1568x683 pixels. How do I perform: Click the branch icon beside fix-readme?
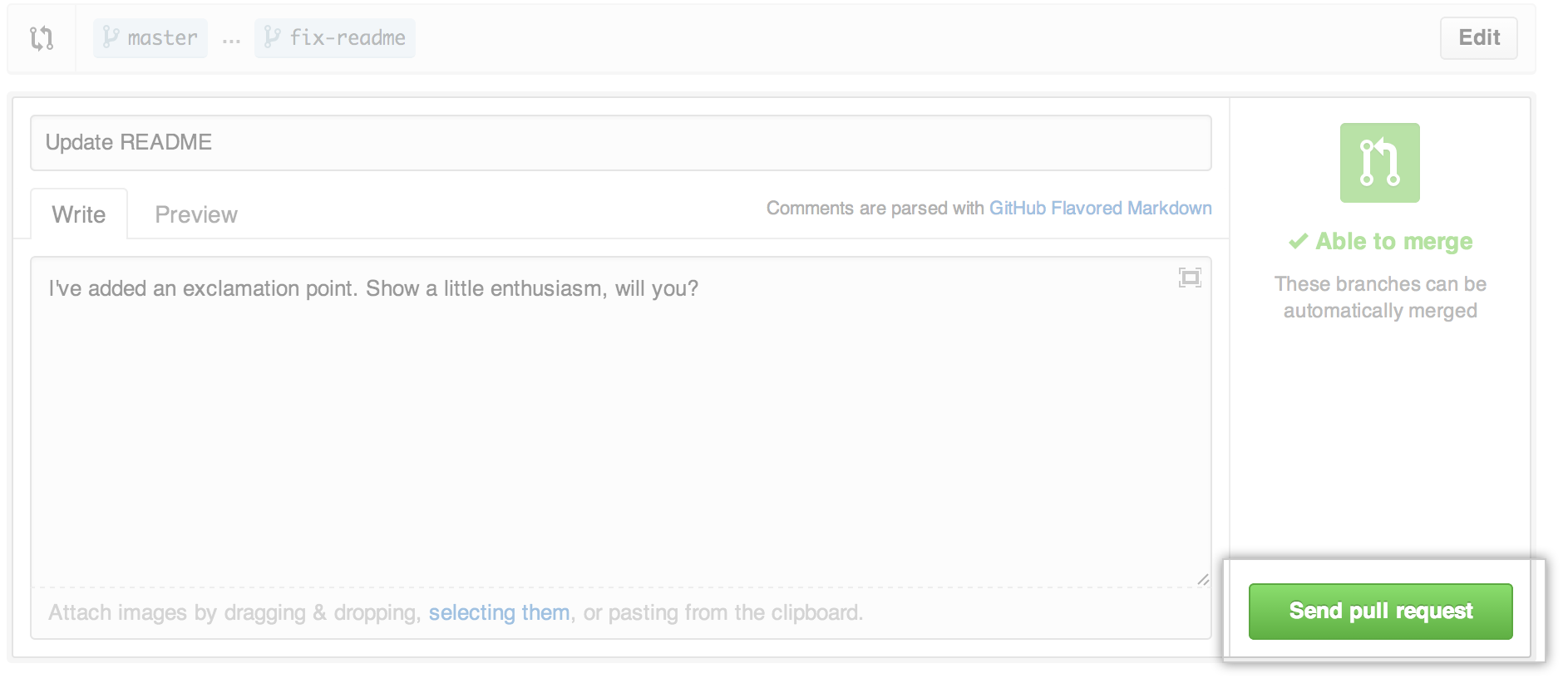272,37
